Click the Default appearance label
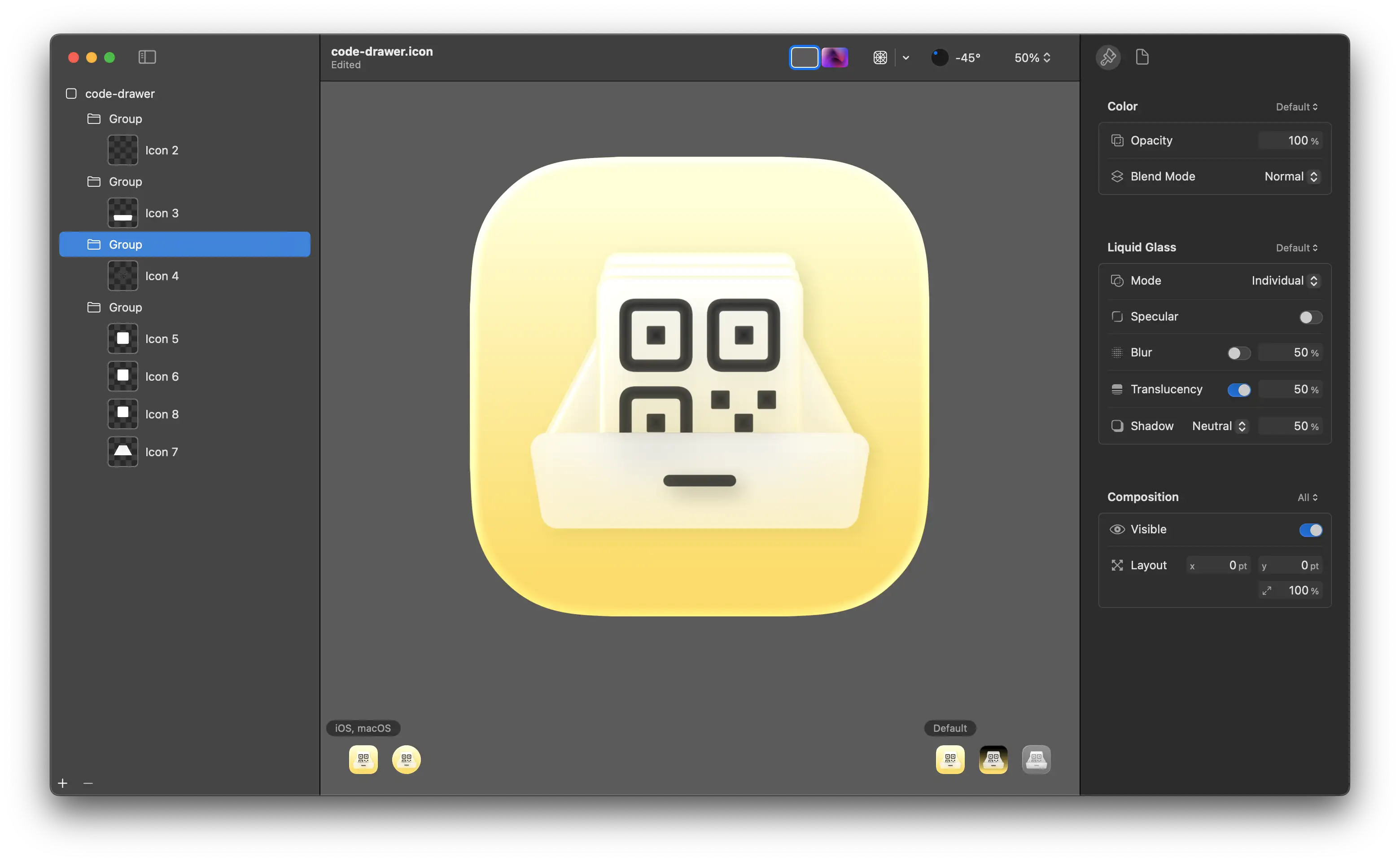This screenshot has height=862, width=1400. tap(949, 728)
